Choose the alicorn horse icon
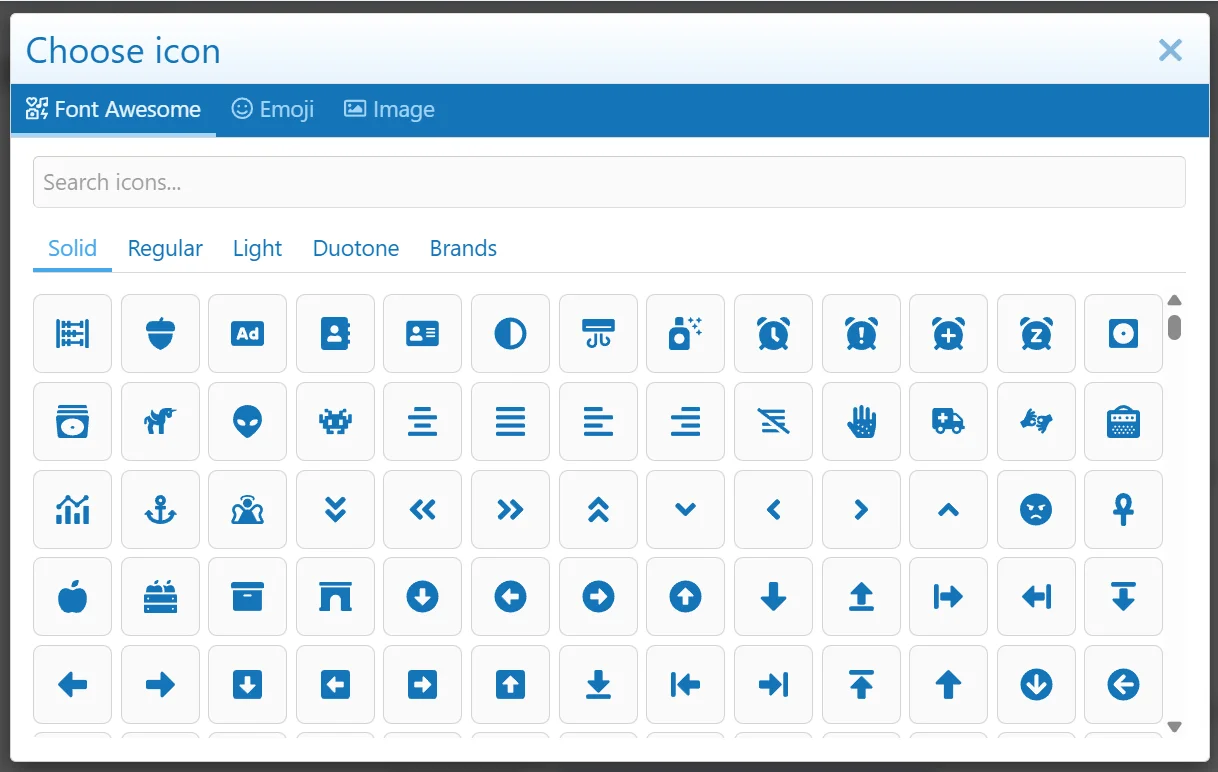The image size is (1218, 772). [x=160, y=421]
